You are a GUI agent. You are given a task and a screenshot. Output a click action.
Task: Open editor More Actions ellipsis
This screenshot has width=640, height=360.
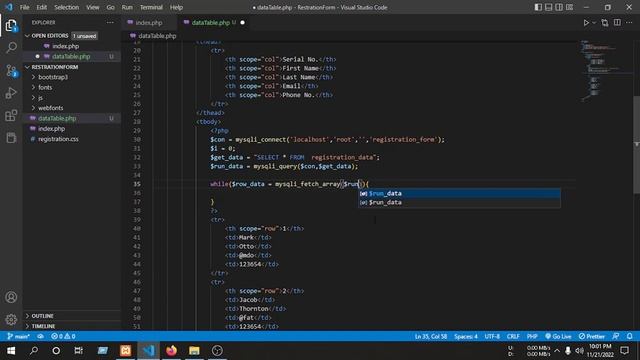point(629,23)
